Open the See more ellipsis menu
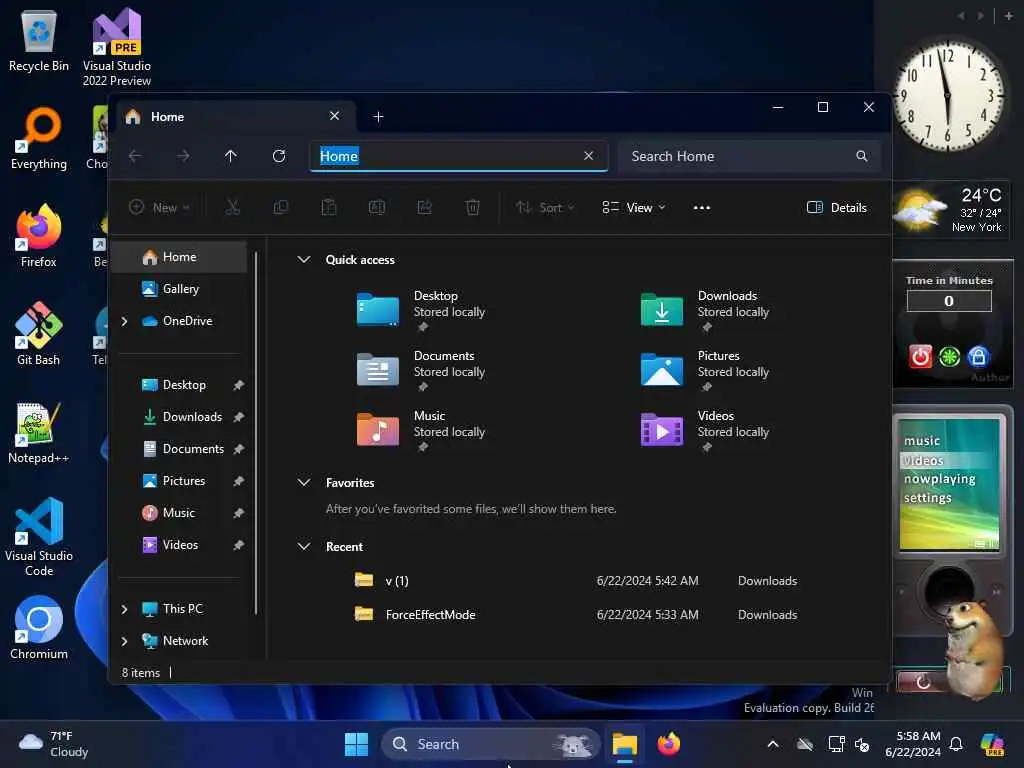The width and height of the screenshot is (1024, 768). (701, 208)
